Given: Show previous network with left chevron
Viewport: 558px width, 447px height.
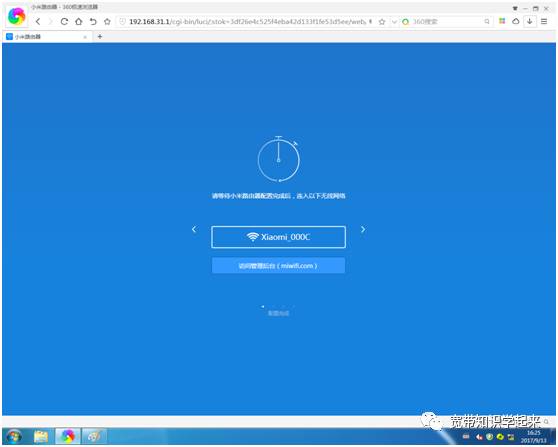Looking at the screenshot, I should pos(194,230).
